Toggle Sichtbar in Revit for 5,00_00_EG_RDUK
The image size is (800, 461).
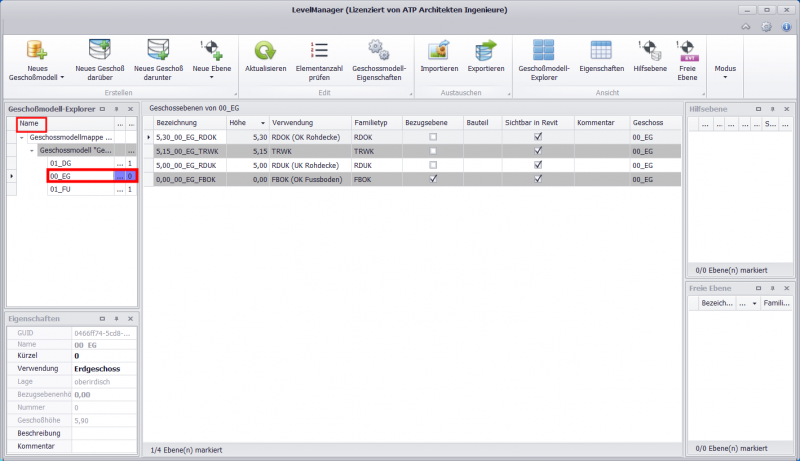pyautogui.click(x=538, y=165)
